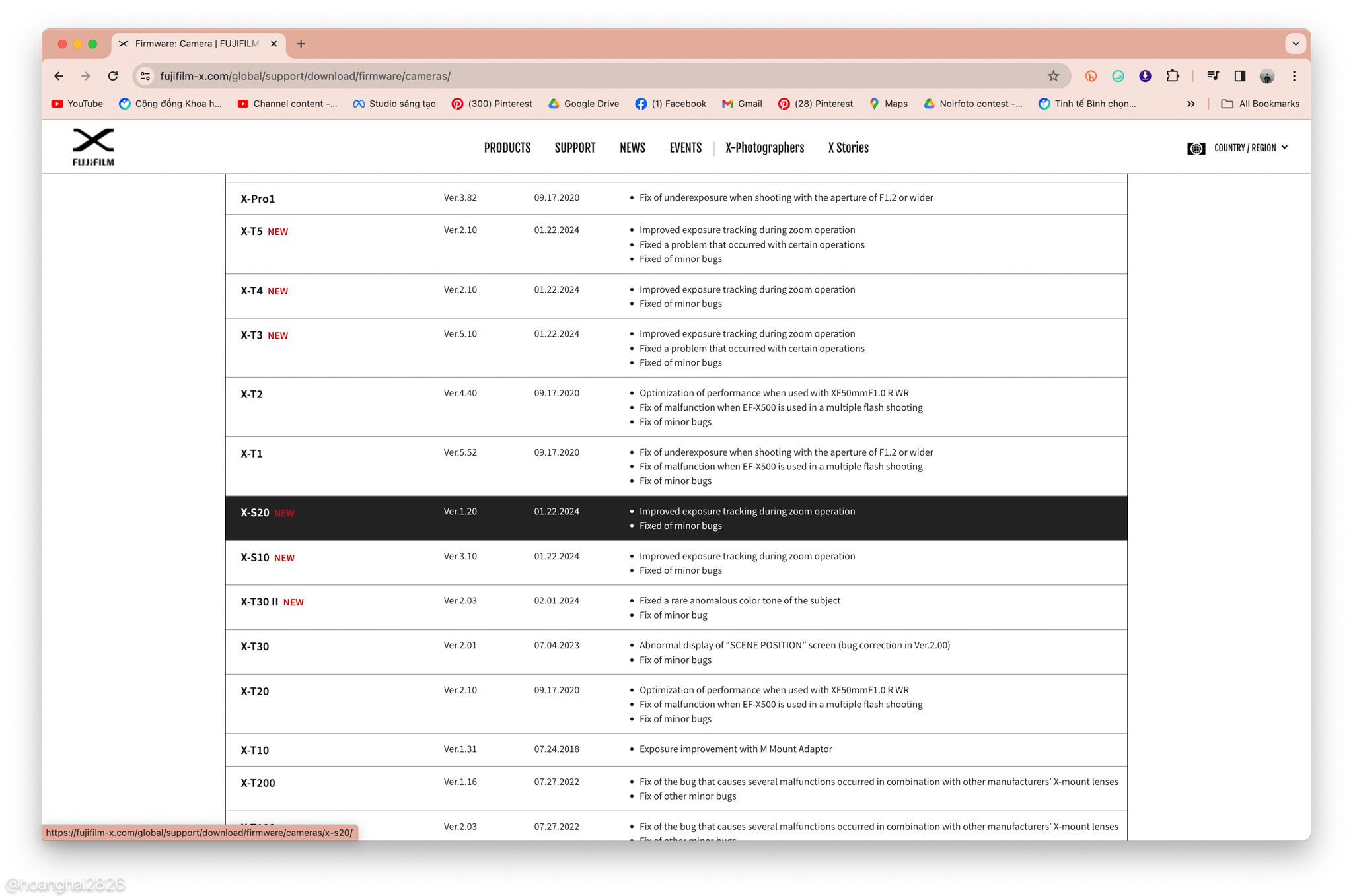
Task: Open the EVENTS menu item
Action: click(685, 148)
